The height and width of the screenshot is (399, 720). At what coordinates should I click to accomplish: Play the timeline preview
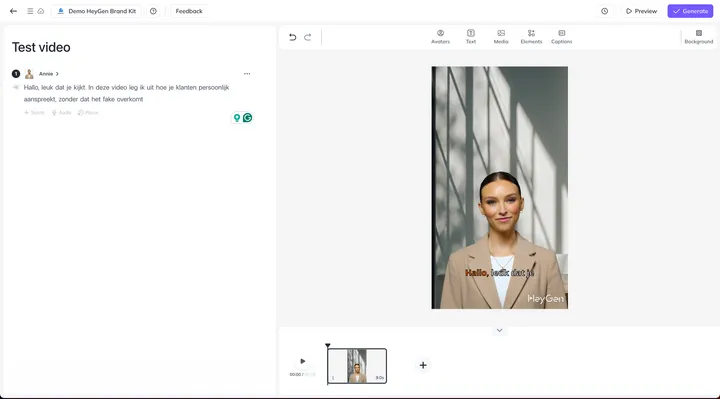pyautogui.click(x=303, y=361)
